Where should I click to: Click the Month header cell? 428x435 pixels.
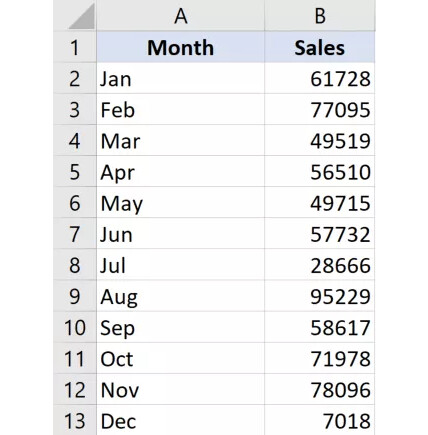coord(181,47)
